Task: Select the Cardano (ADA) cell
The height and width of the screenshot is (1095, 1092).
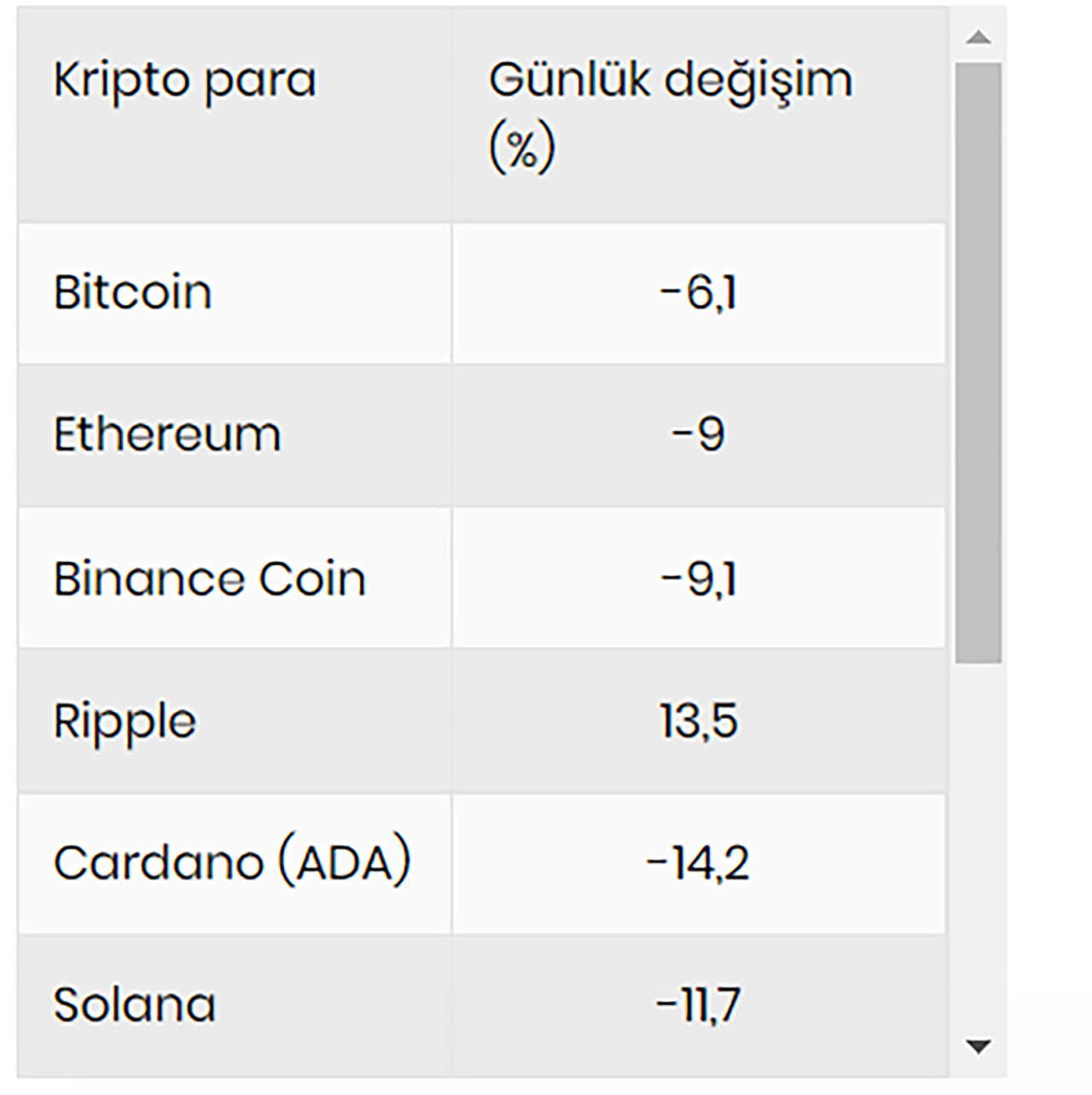Action: [x=232, y=863]
